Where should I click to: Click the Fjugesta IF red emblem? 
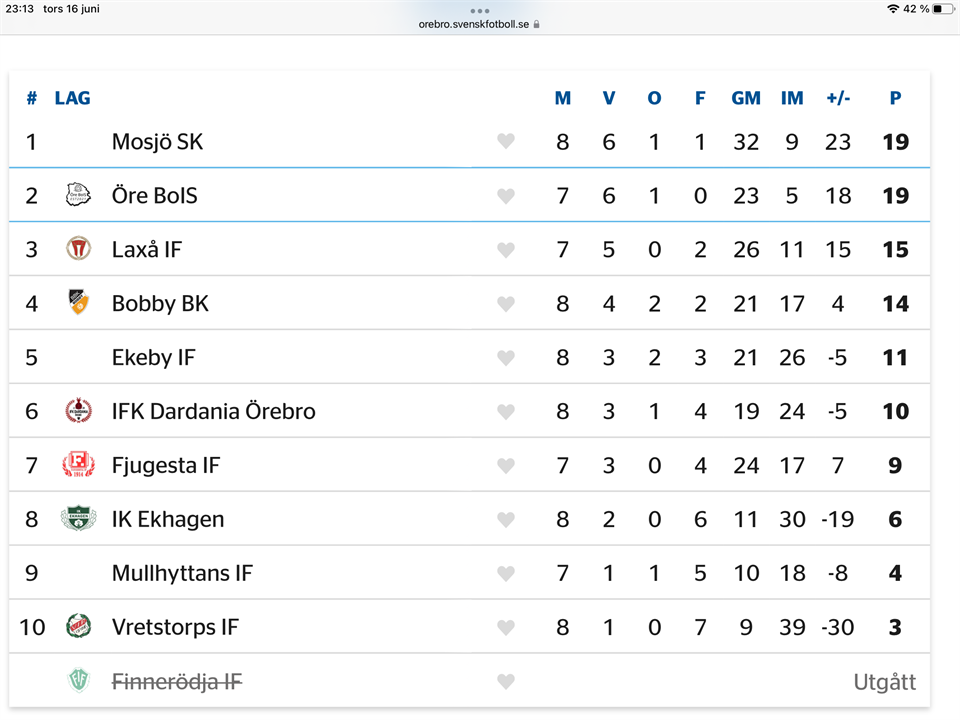78,464
